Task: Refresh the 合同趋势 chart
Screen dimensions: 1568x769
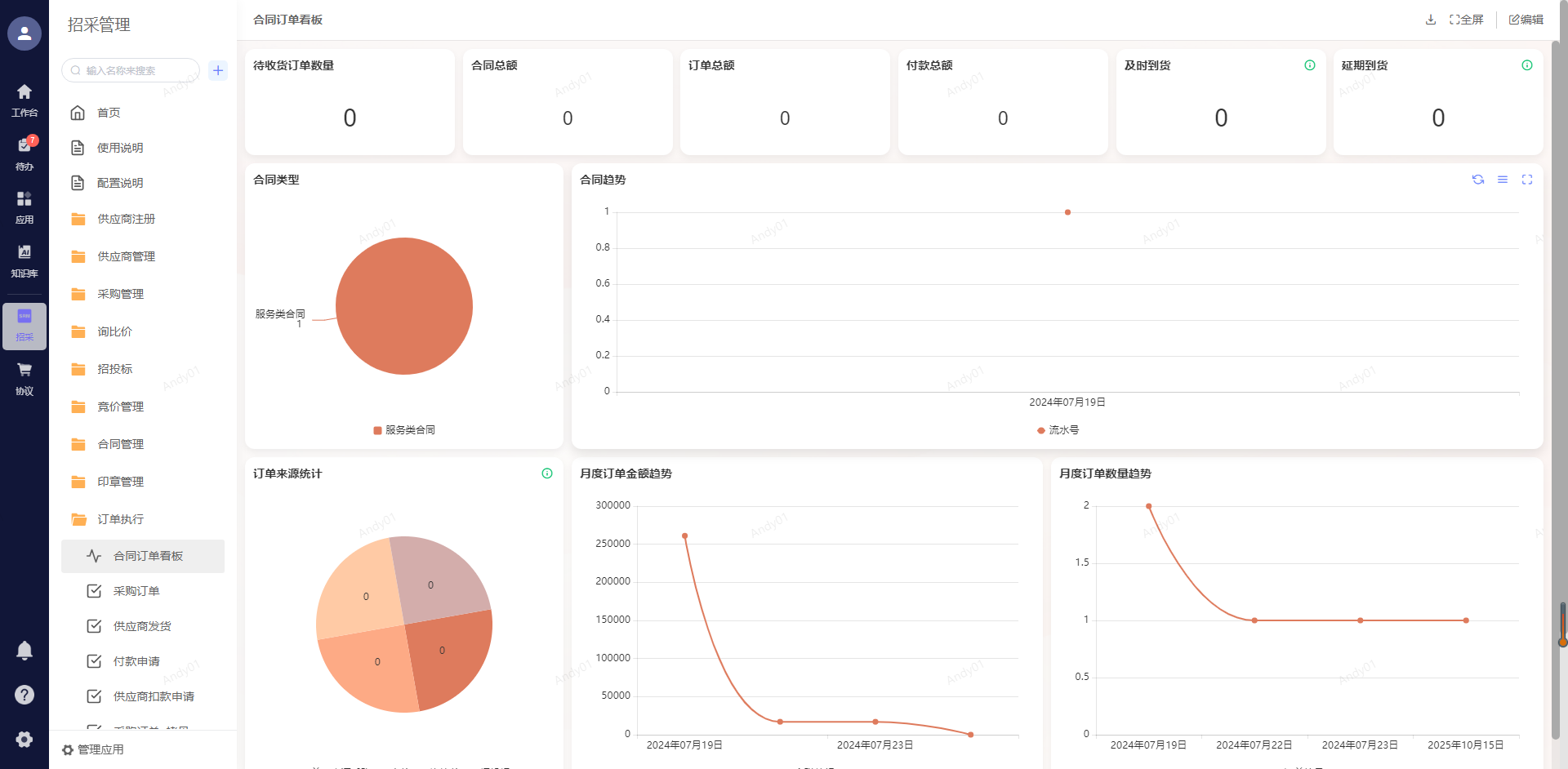Action: 1478,180
